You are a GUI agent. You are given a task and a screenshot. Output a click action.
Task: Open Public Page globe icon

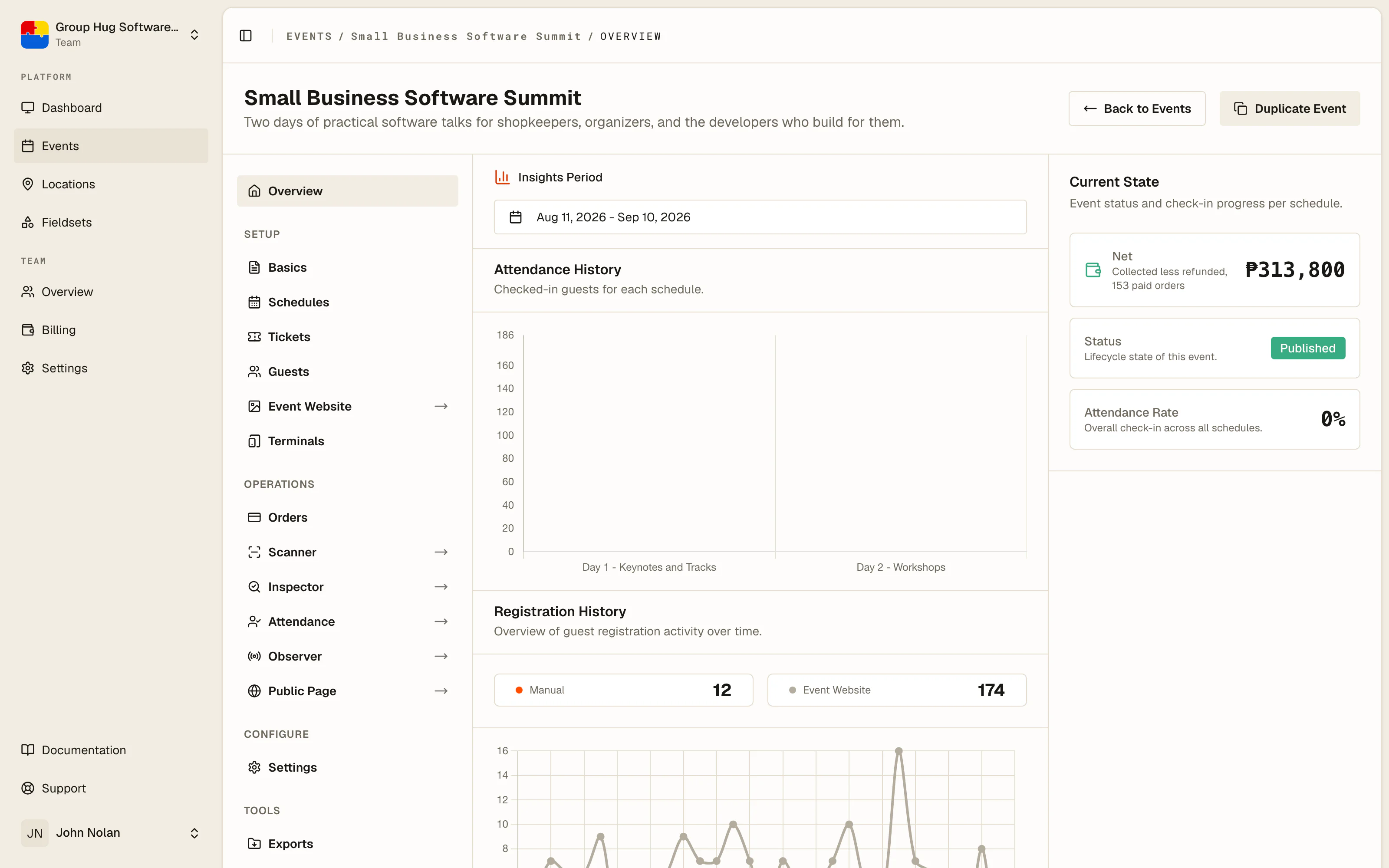254,691
